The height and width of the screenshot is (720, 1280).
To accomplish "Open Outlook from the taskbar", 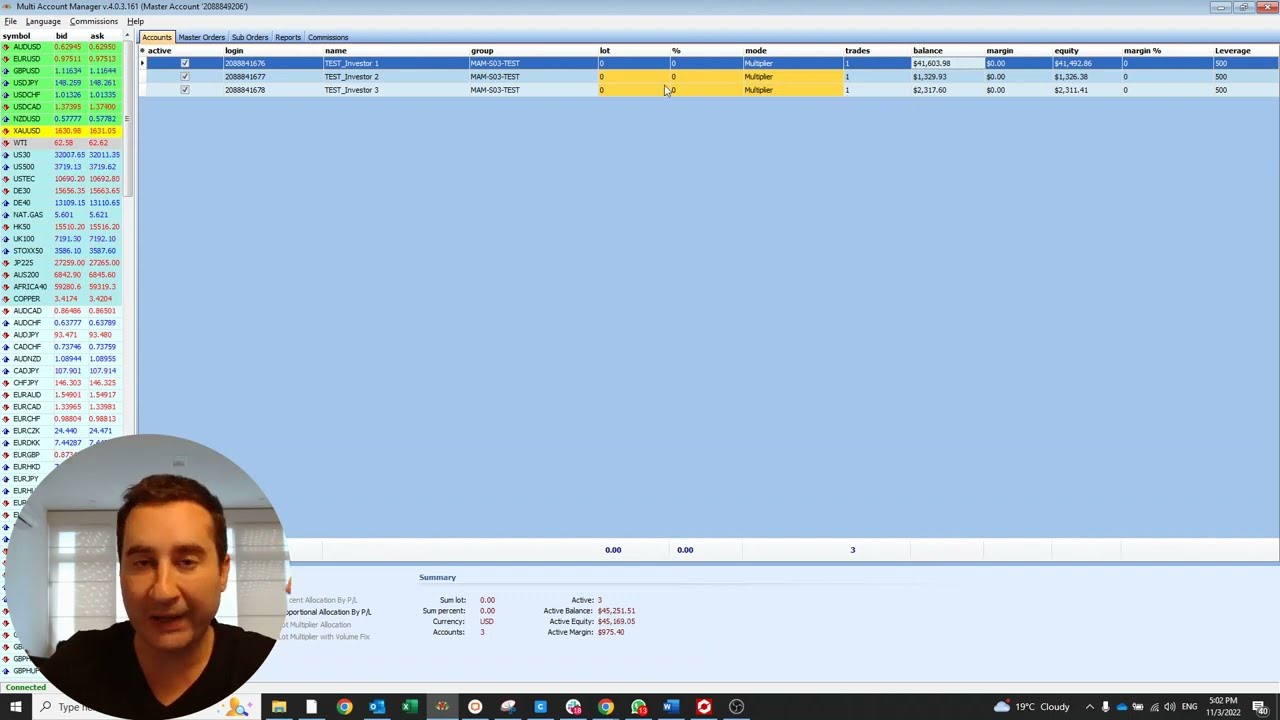I will click(x=377, y=707).
